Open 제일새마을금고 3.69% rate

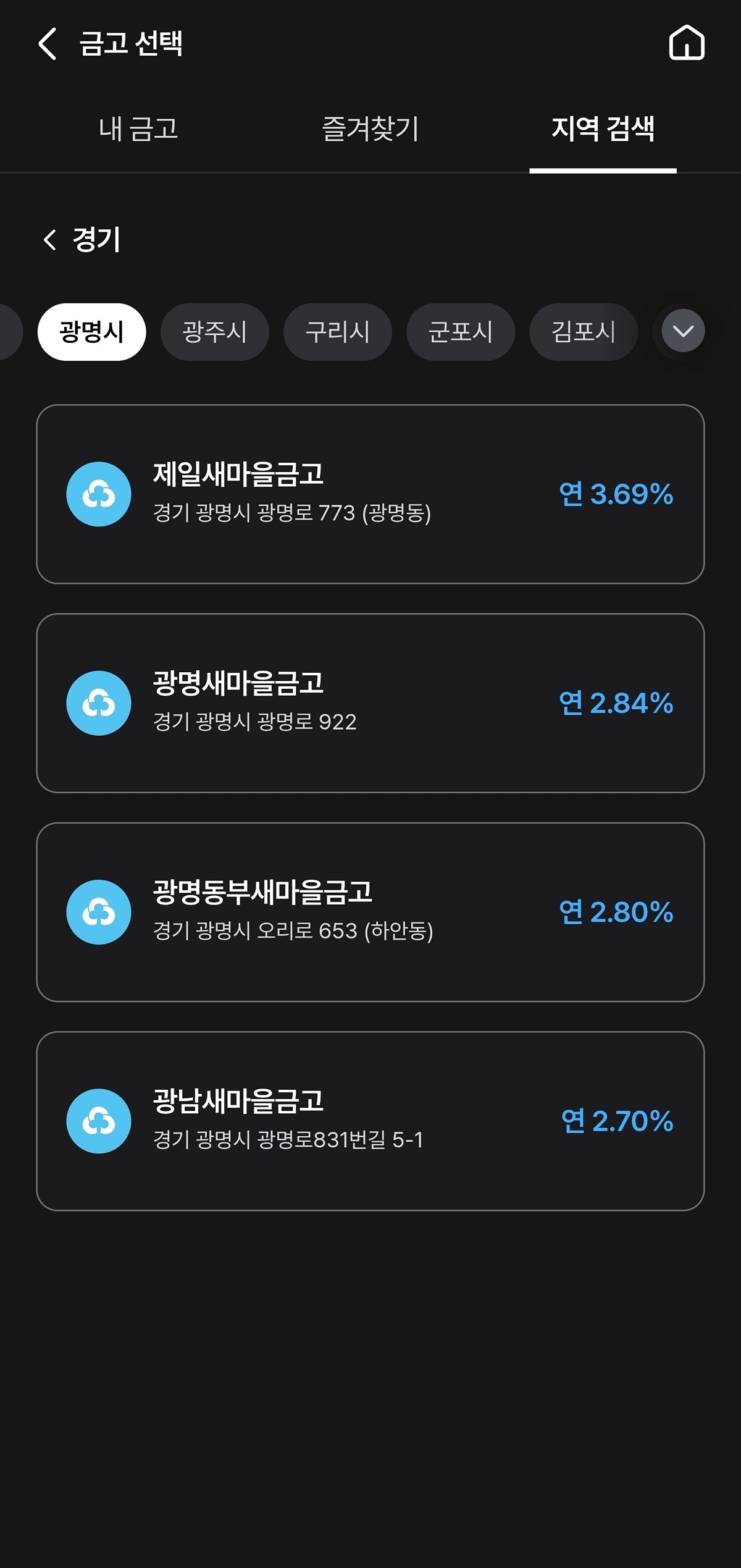point(616,494)
